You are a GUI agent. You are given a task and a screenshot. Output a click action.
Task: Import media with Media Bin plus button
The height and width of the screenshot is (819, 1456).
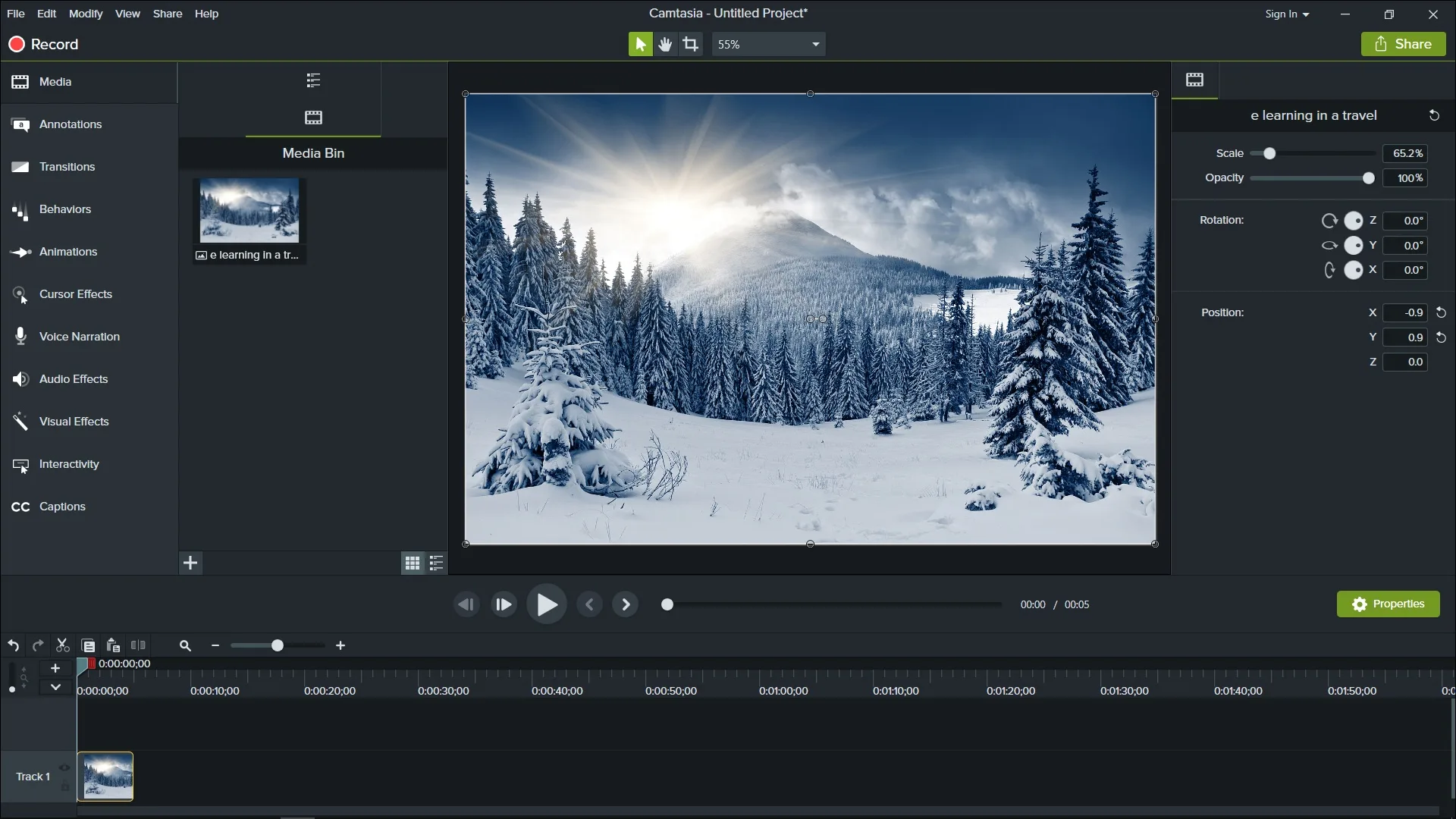click(x=191, y=563)
